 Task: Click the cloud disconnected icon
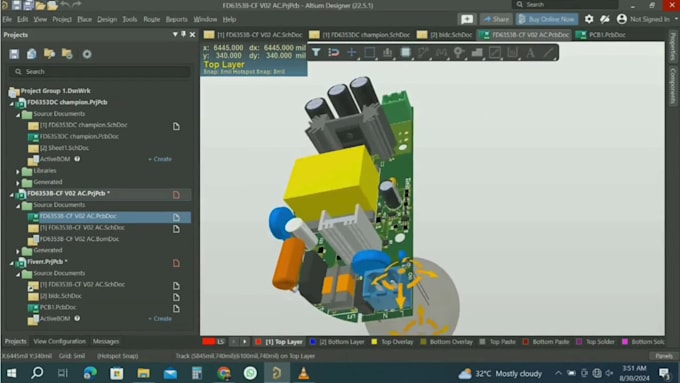[605, 19]
